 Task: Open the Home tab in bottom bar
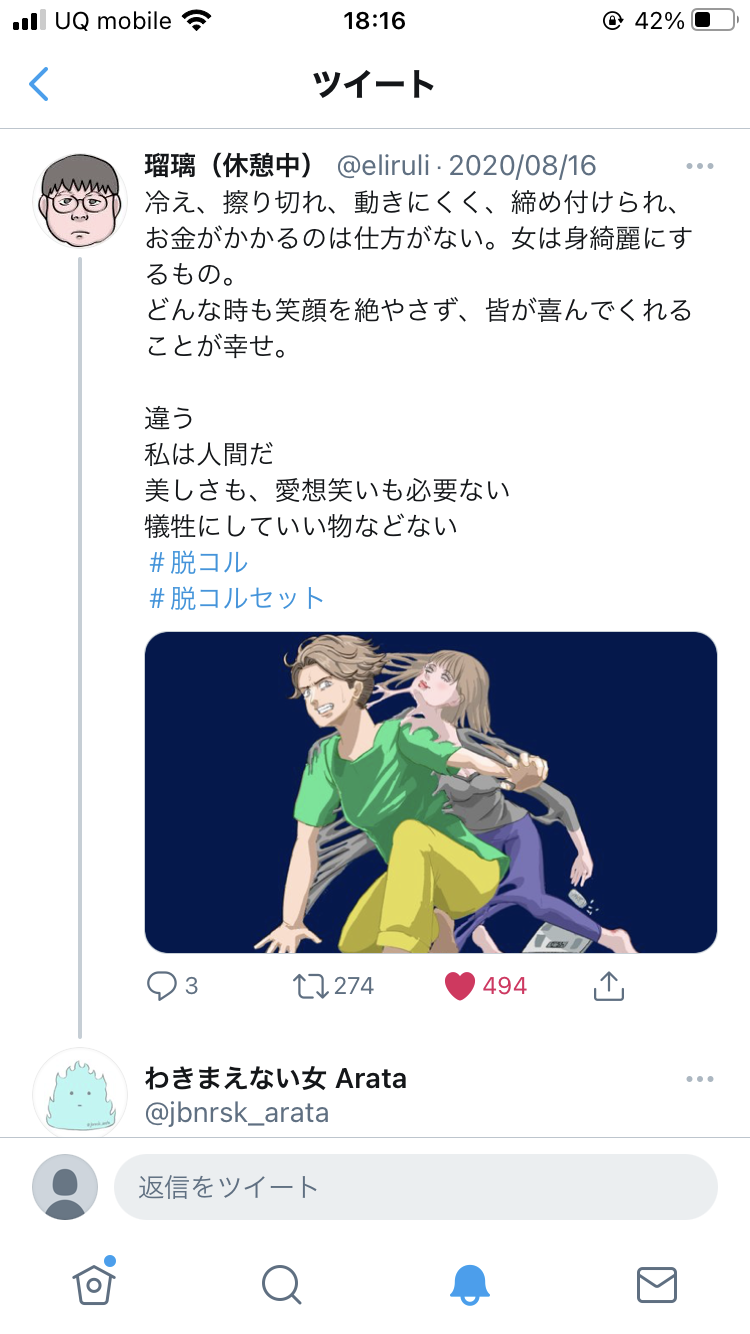94,1284
